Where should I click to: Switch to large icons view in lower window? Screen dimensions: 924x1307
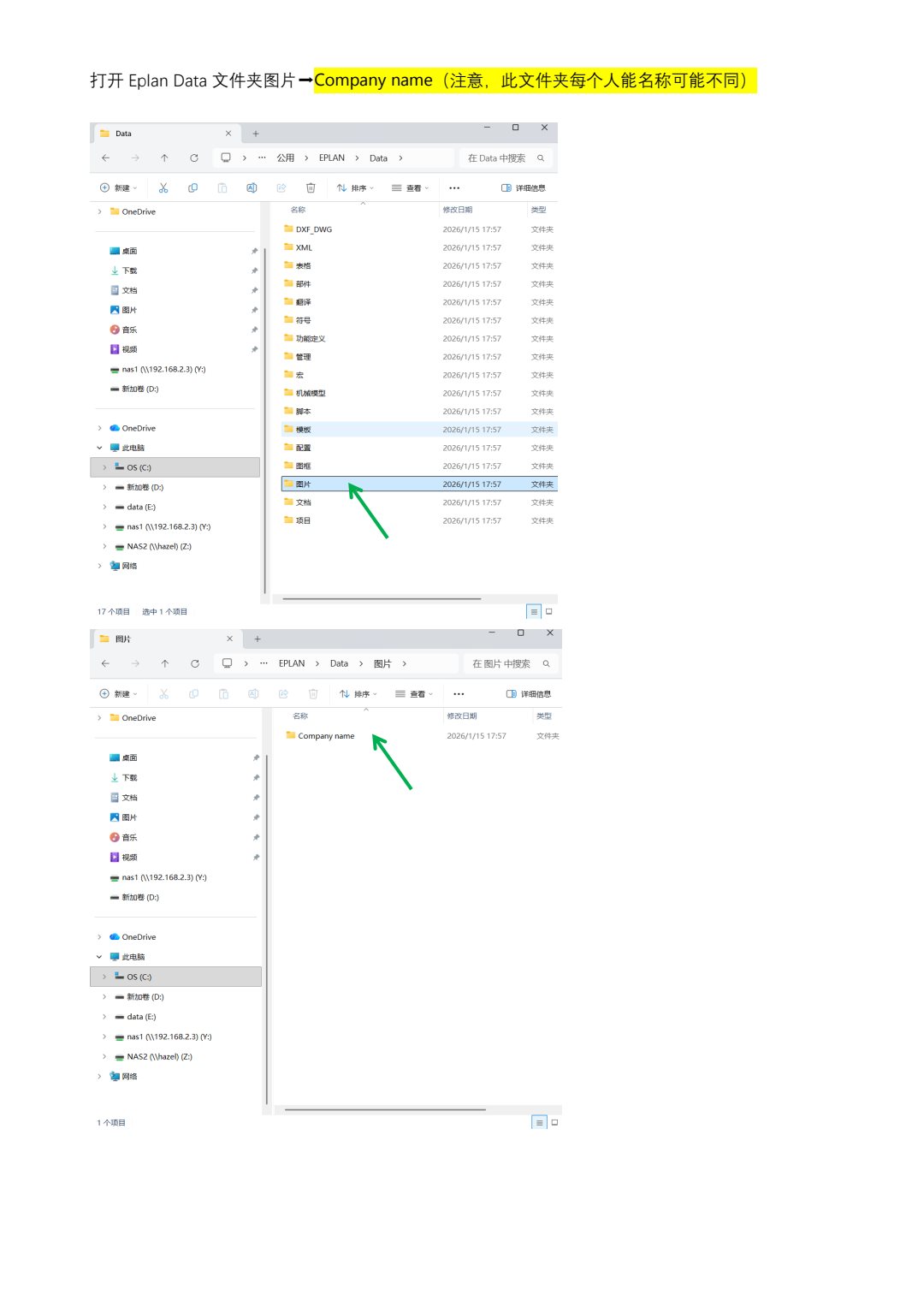(x=554, y=1122)
